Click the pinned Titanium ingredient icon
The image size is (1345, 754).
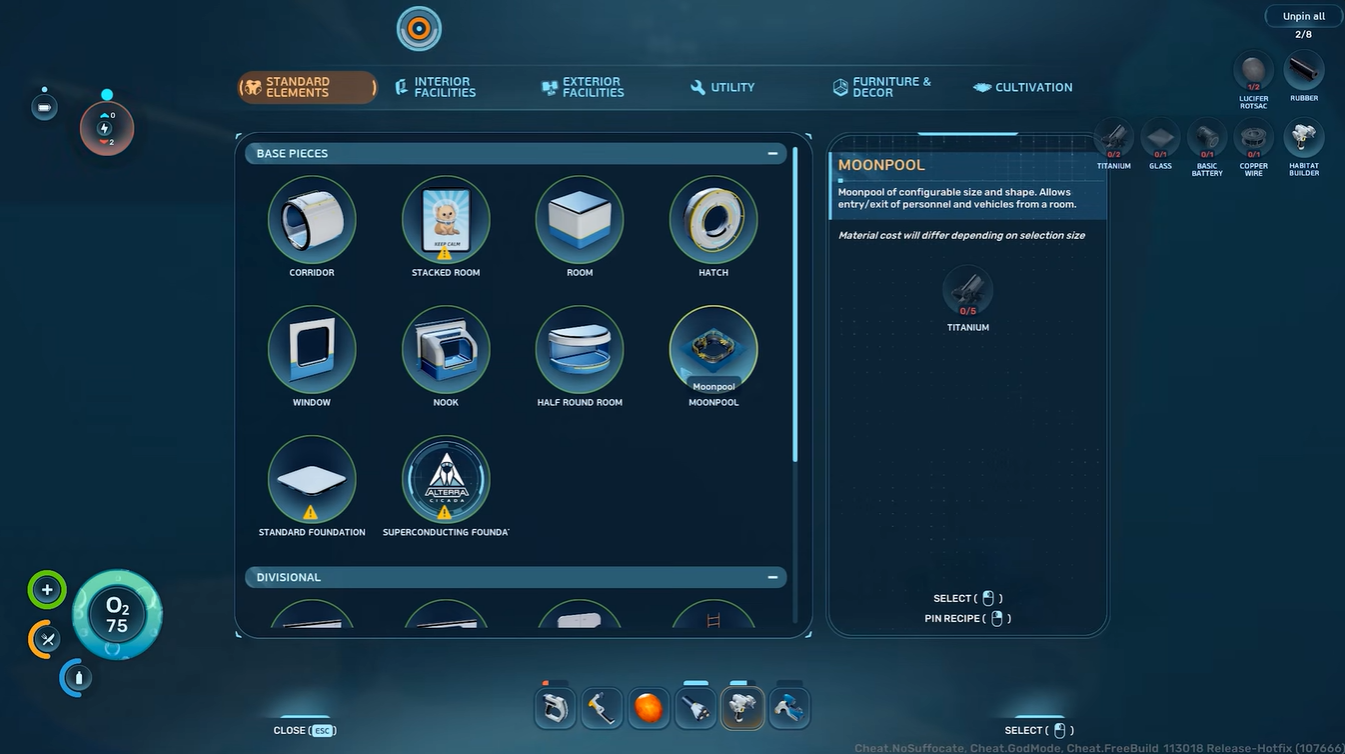coord(1113,139)
